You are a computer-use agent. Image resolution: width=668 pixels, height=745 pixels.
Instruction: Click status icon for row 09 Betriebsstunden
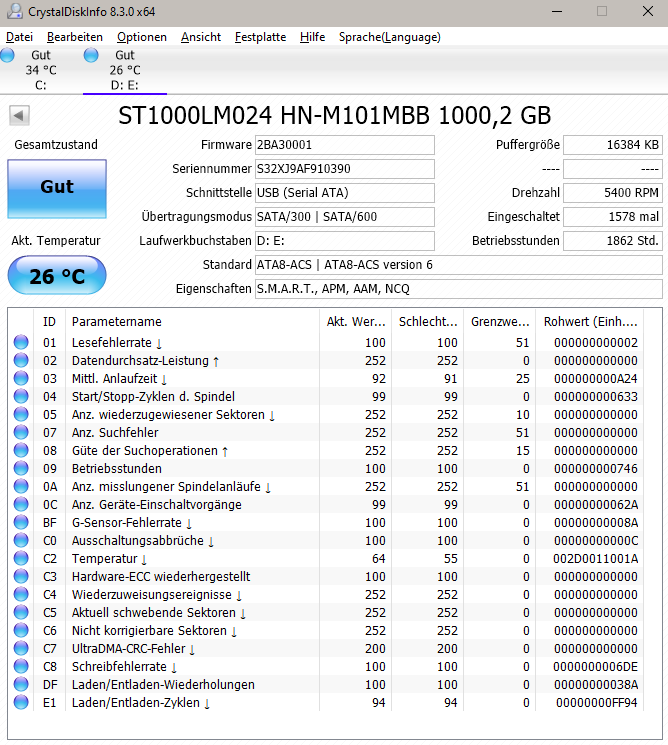pyautogui.click(x=21, y=468)
